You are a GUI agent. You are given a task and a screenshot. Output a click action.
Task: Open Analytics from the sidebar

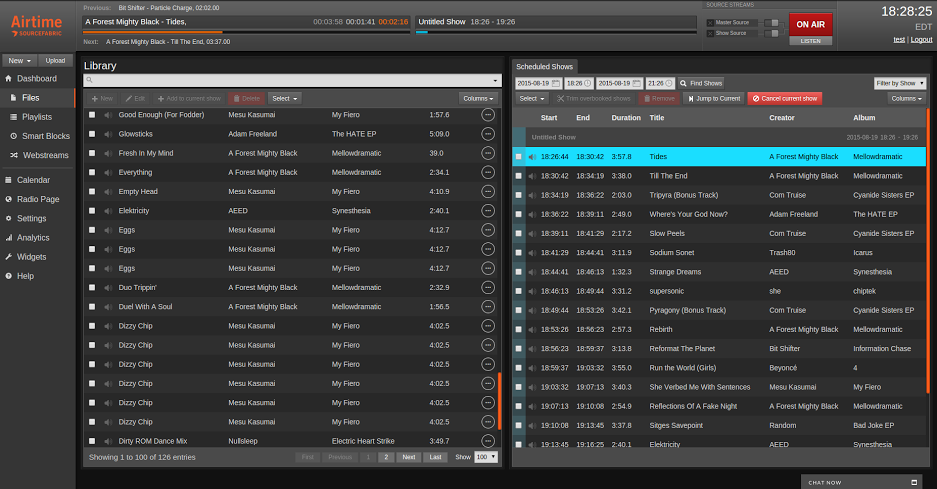33,238
